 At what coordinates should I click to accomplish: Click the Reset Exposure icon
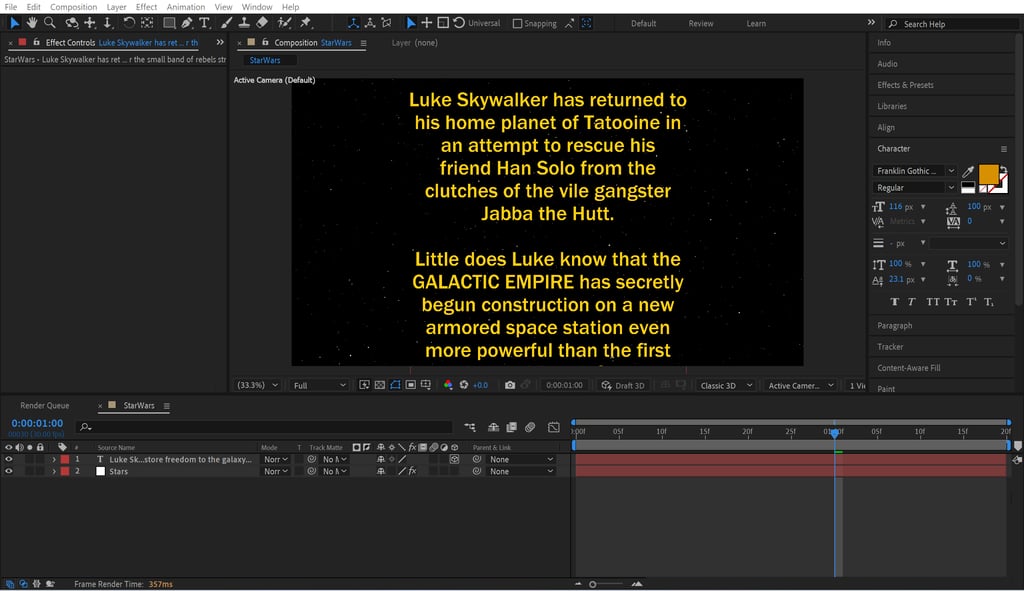coord(464,385)
